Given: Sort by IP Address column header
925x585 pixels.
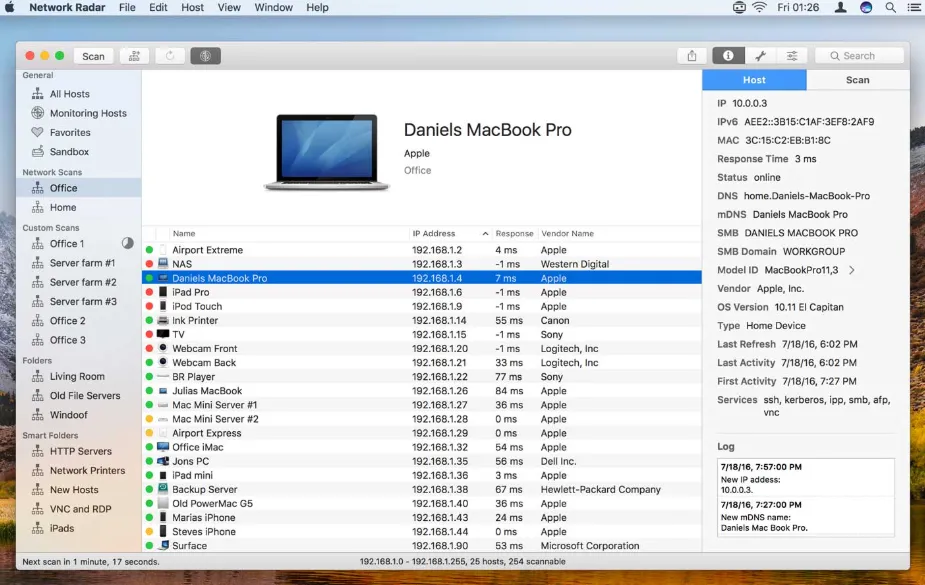Looking at the screenshot, I should tap(451, 234).
